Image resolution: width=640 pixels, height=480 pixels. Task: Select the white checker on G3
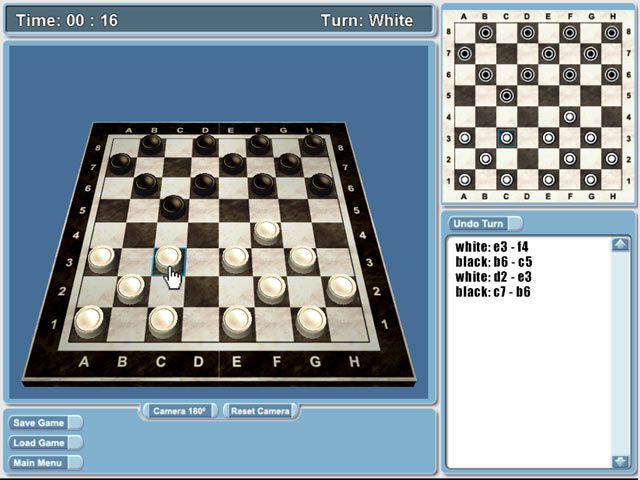(x=302, y=259)
